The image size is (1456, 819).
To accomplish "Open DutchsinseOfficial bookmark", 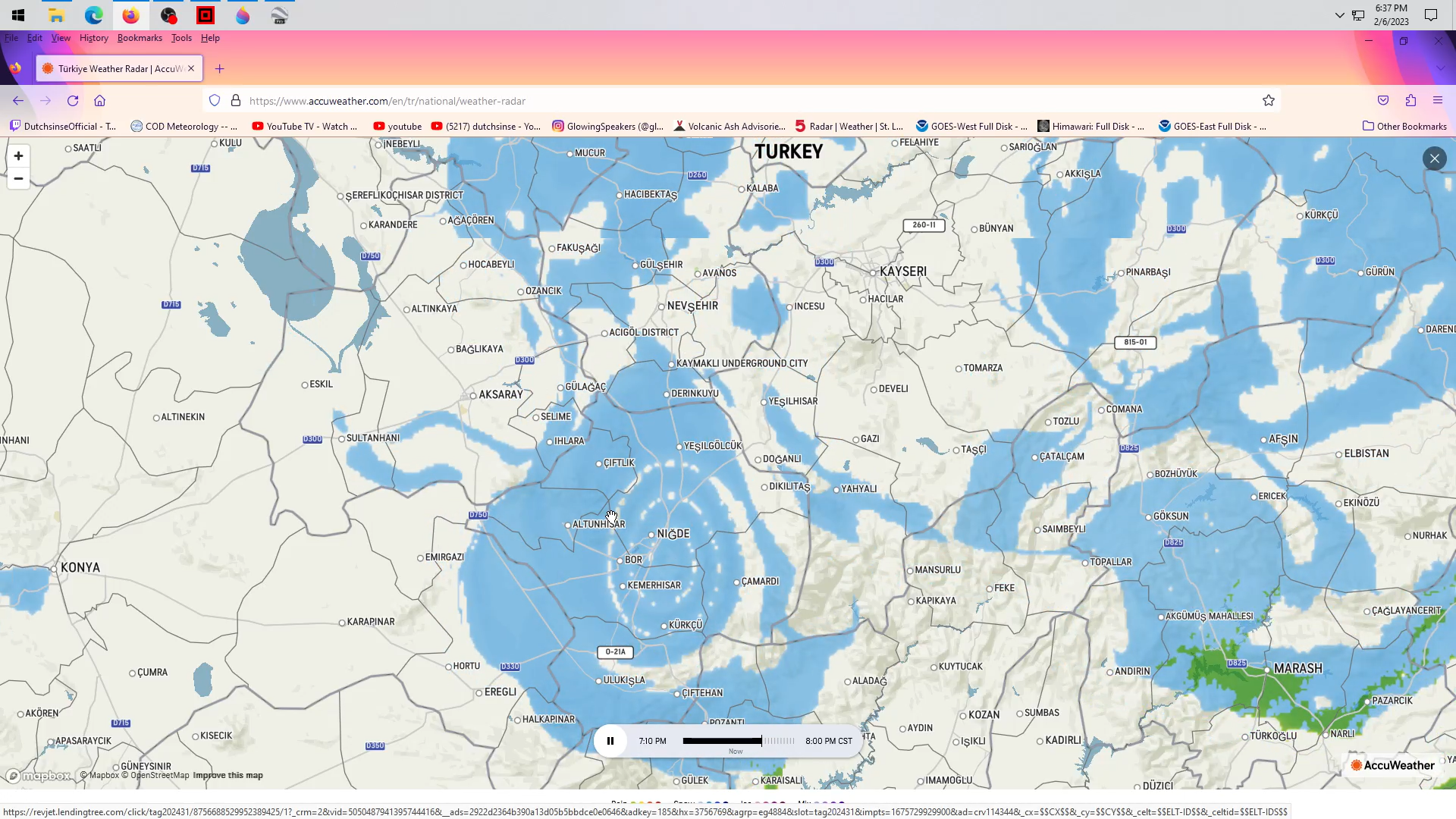I will click(x=63, y=127).
